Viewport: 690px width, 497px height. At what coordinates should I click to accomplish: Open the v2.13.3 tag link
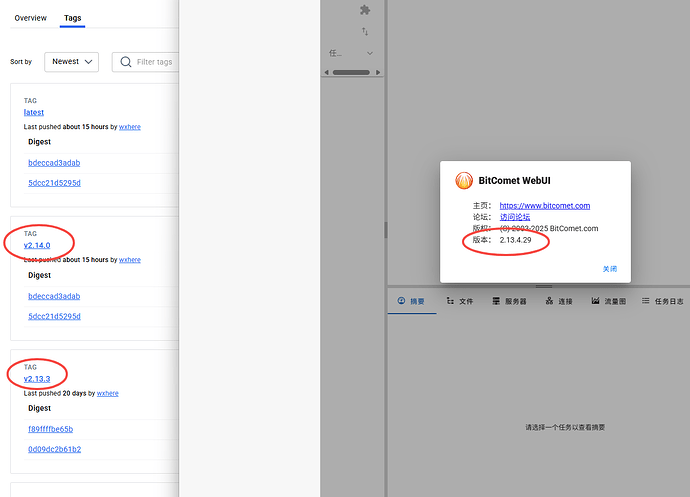[37, 379]
